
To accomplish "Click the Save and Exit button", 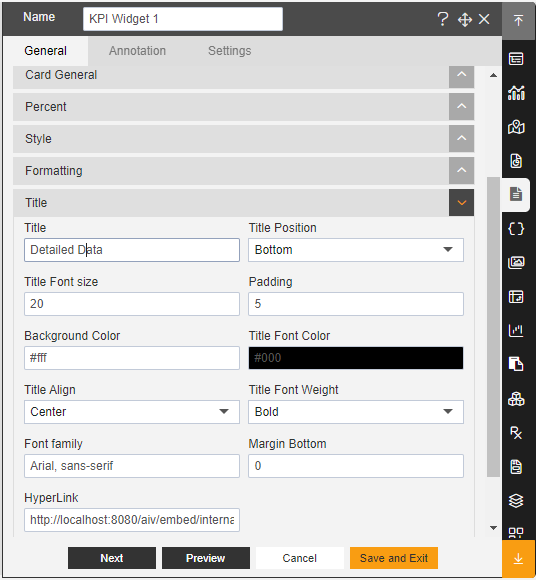I will pos(394,558).
